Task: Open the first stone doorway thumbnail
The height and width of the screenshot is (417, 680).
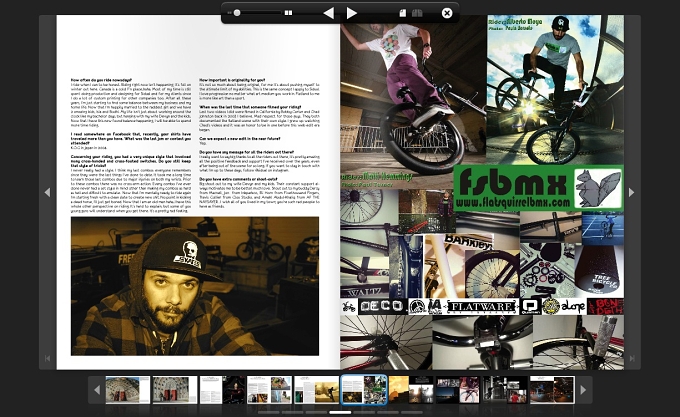Action: point(128,390)
